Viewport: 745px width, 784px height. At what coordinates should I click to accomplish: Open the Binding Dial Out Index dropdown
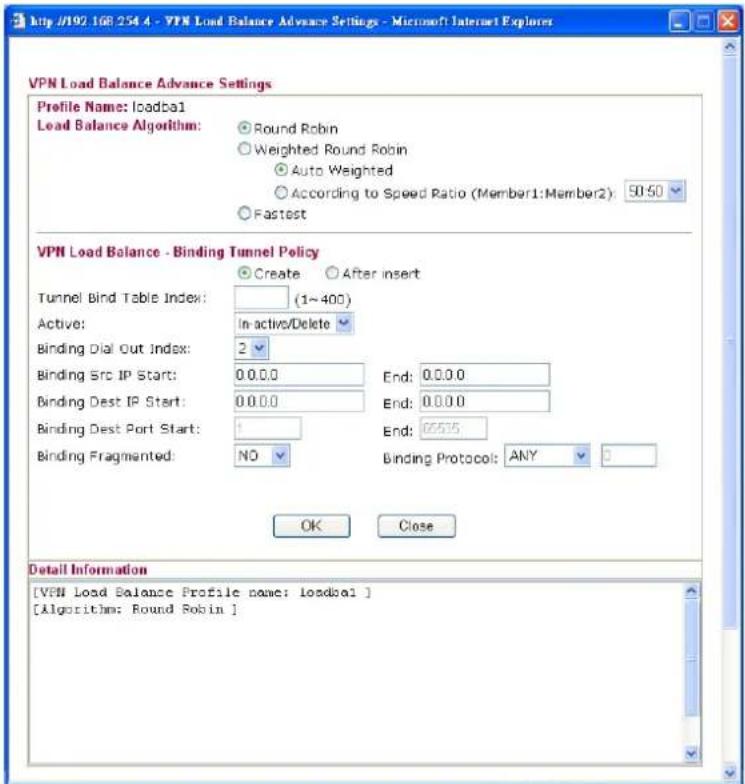coord(252,348)
